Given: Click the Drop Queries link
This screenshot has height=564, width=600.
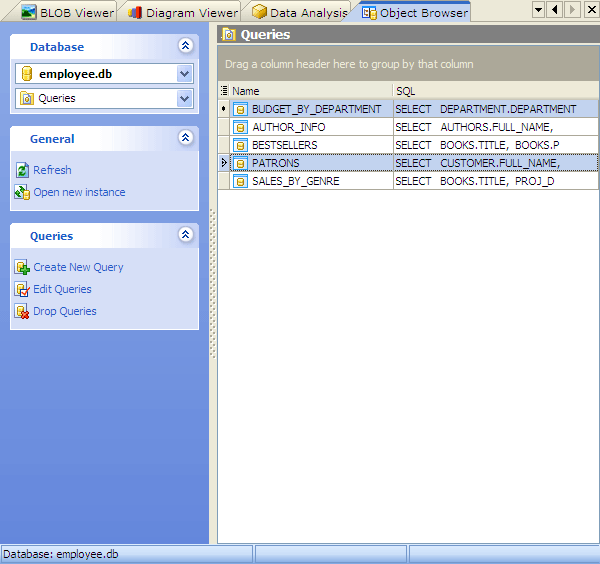Looking at the screenshot, I should [x=65, y=311].
